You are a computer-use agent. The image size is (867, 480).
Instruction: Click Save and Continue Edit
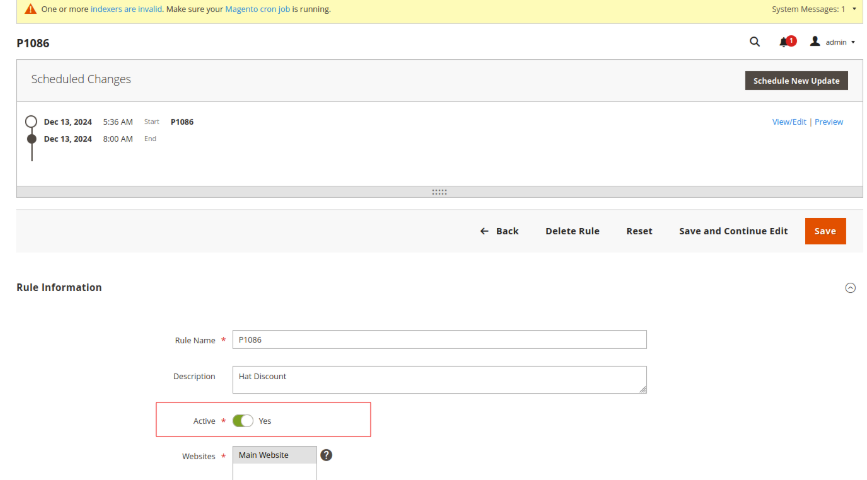[x=733, y=231]
